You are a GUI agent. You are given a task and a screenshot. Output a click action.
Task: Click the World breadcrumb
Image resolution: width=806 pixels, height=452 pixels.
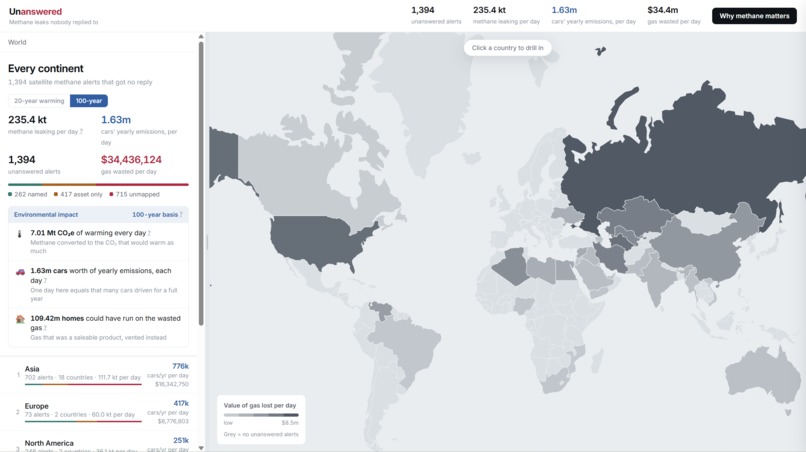17,42
